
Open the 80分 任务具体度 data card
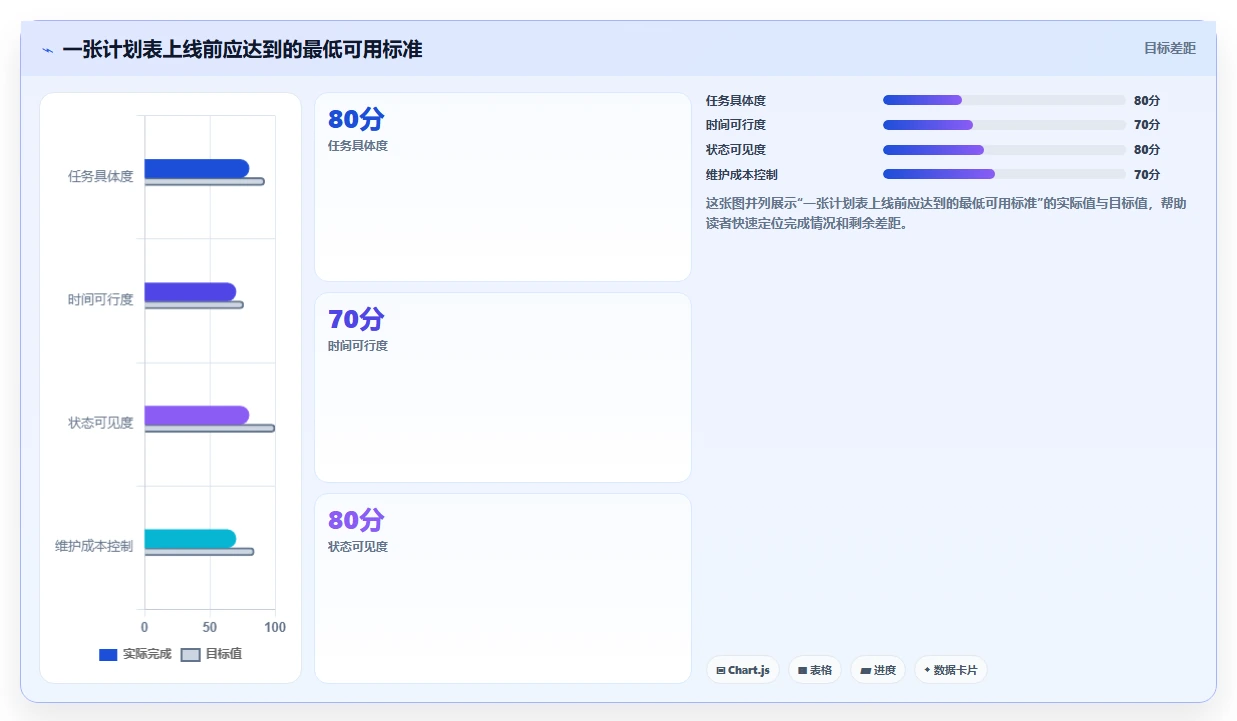click(502, 187)
